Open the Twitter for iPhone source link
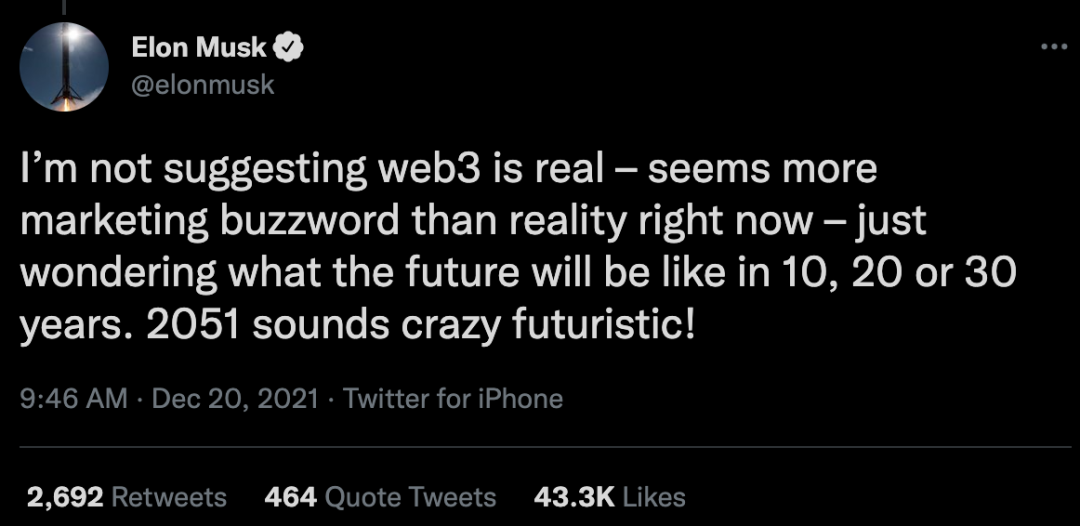The width and height of the screenshot is (1080, 526). [453, 399]
